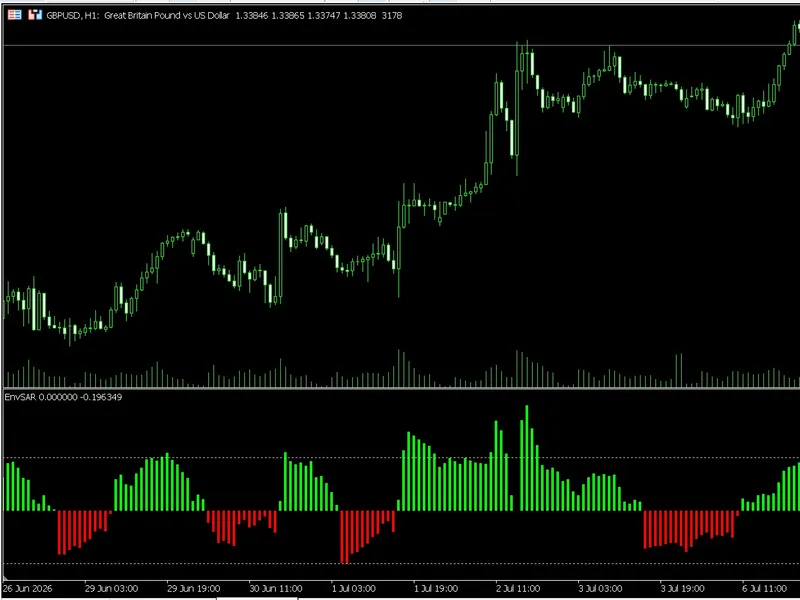Screen dimensions: 800x600
Task: Toggle the one-click trading panel icon
Action: (35, 15)
